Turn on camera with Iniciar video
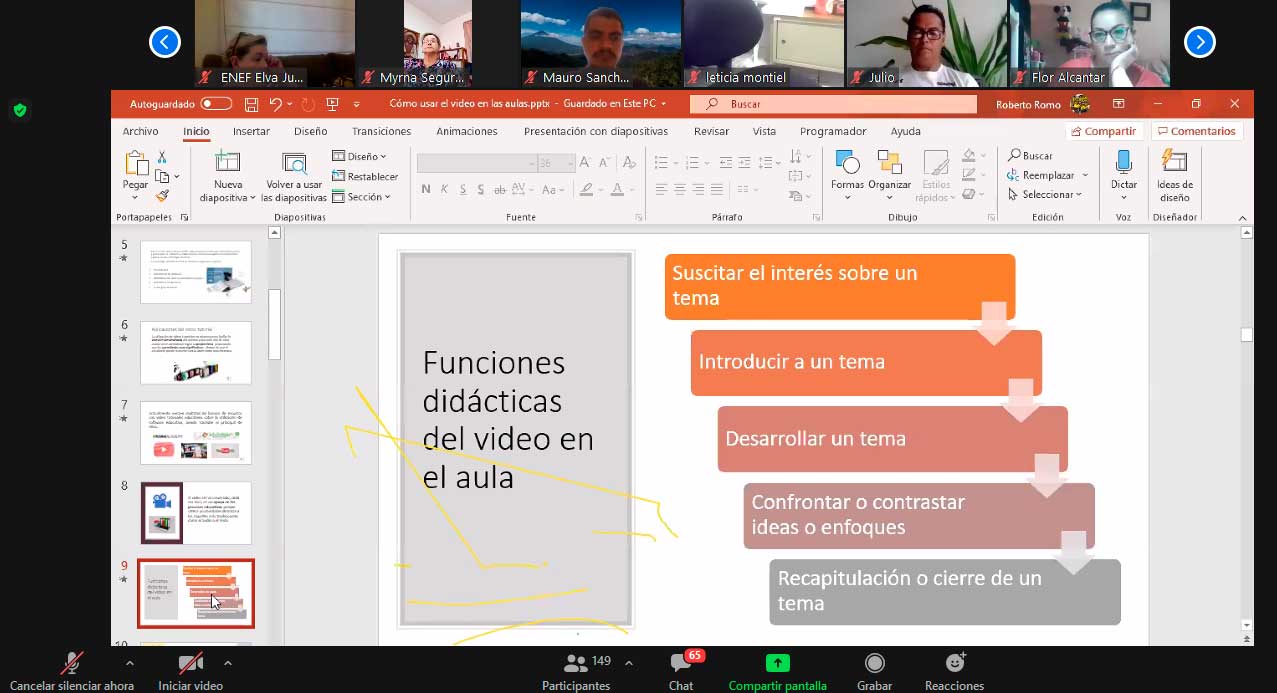 click(190, 664)
